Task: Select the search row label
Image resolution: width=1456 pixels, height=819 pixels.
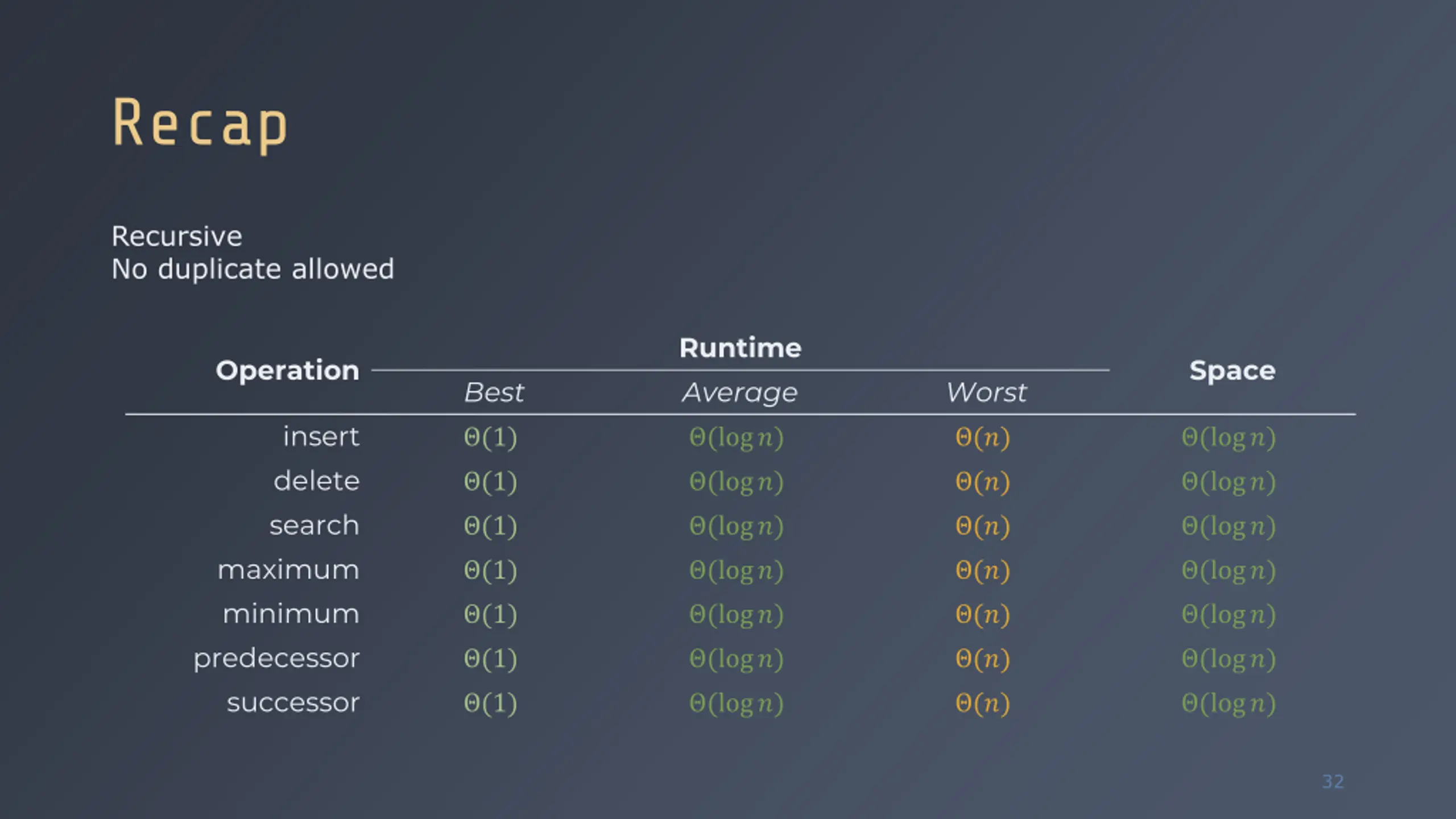Action: click(315, 526)
